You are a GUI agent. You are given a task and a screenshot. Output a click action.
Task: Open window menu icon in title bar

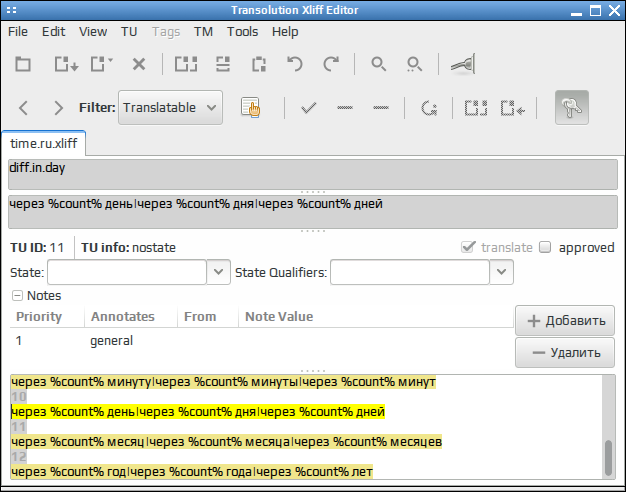tap(12, 10)
